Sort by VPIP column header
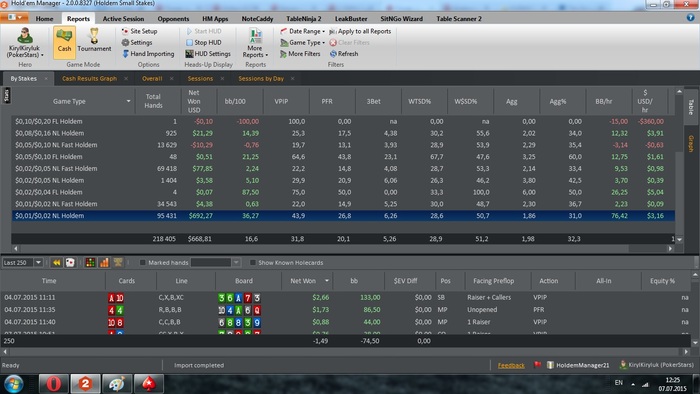Screen dimensions: 700x394 click(281, 101)
